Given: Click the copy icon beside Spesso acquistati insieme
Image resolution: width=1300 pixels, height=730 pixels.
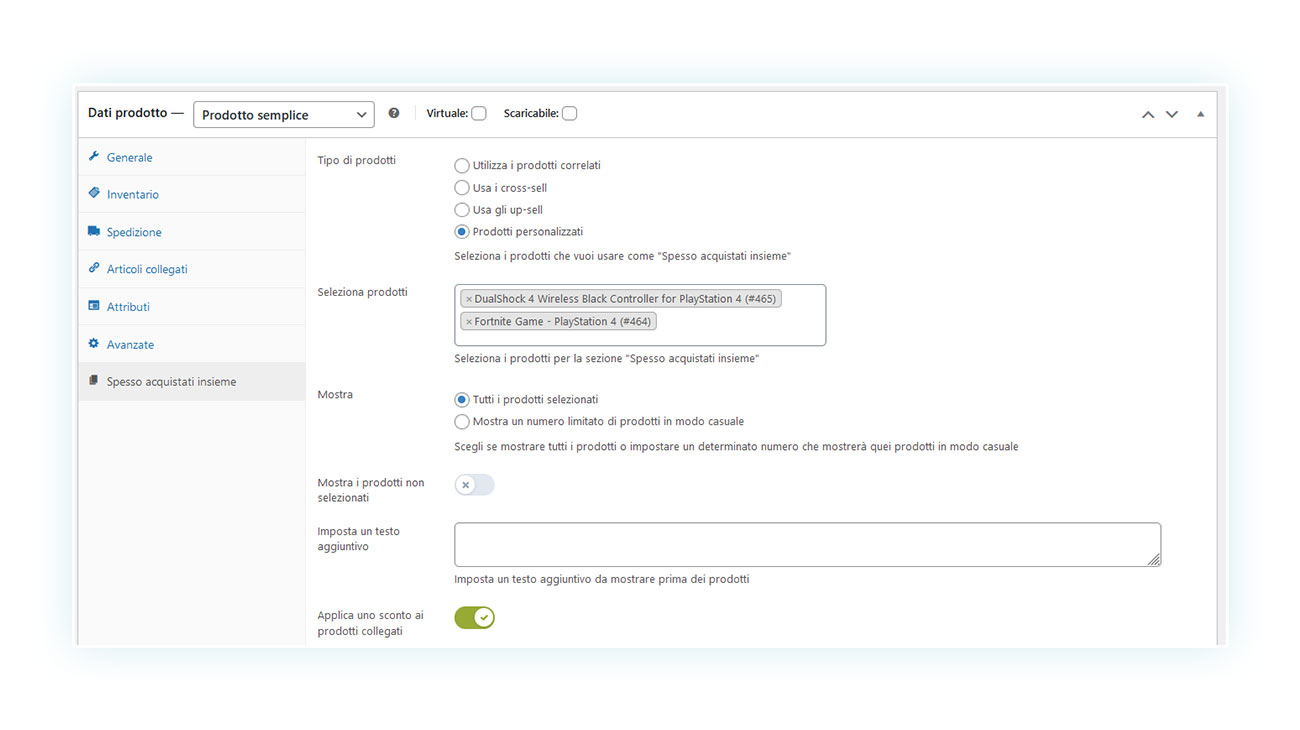Looking at the screenshot, I should coord(94,381).
